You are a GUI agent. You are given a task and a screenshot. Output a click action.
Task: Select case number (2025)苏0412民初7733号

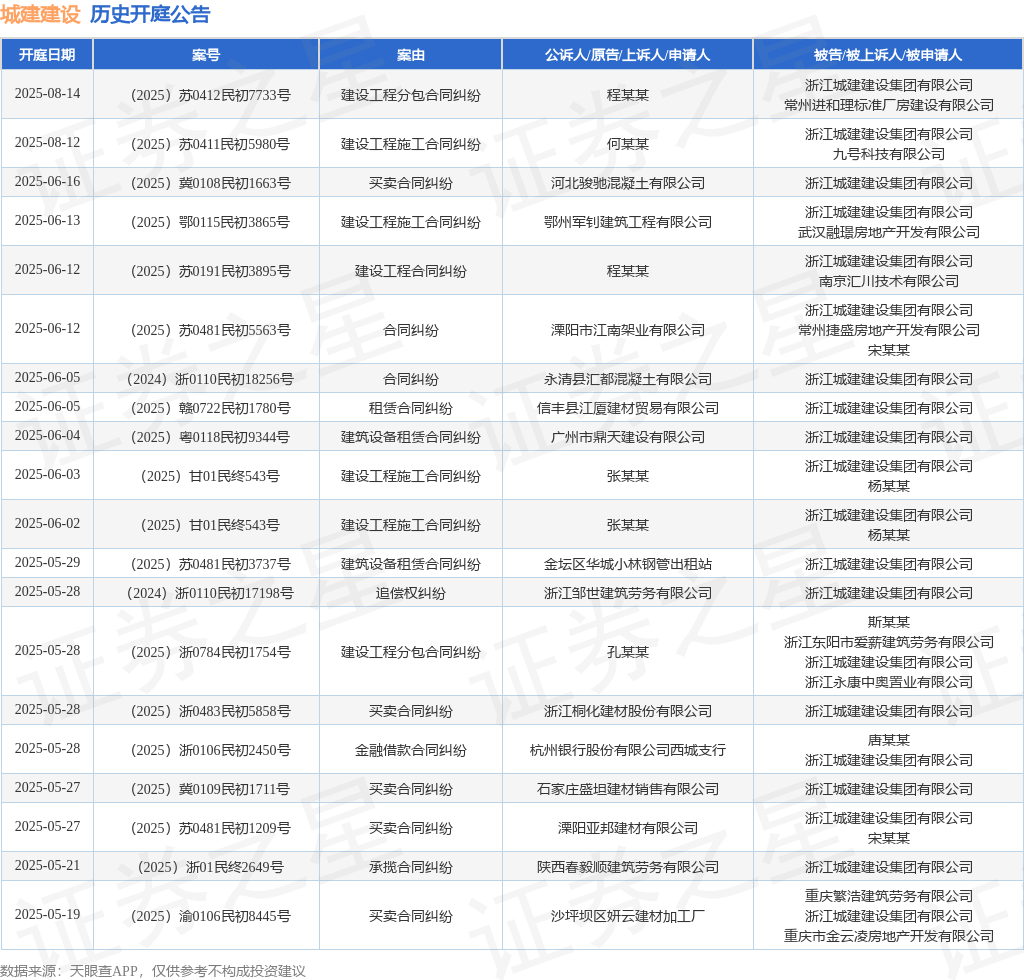[210, 95]
